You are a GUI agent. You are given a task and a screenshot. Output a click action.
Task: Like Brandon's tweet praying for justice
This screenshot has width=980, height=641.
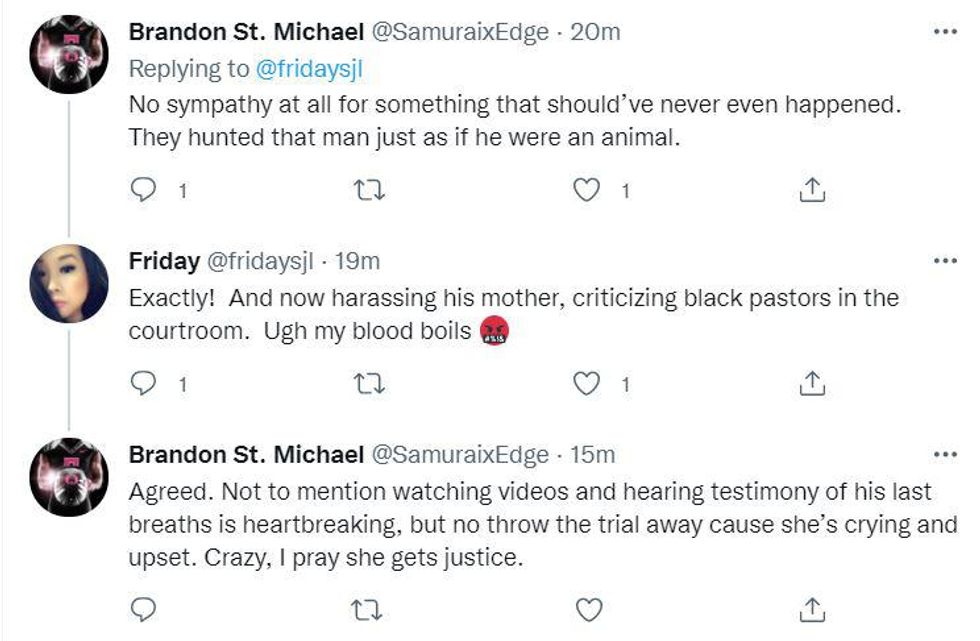[590, 608]
